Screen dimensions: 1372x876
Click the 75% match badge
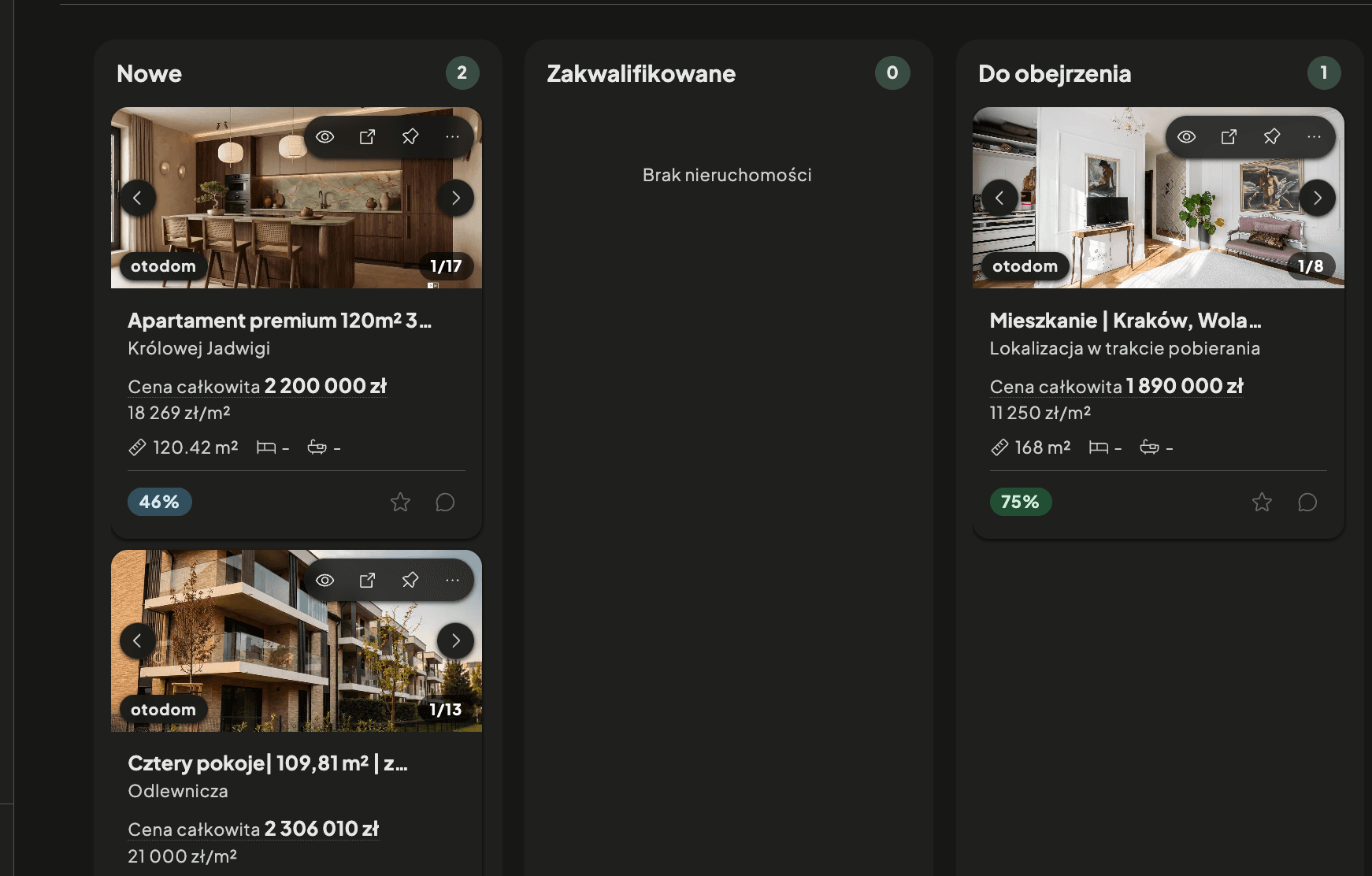1021,502
